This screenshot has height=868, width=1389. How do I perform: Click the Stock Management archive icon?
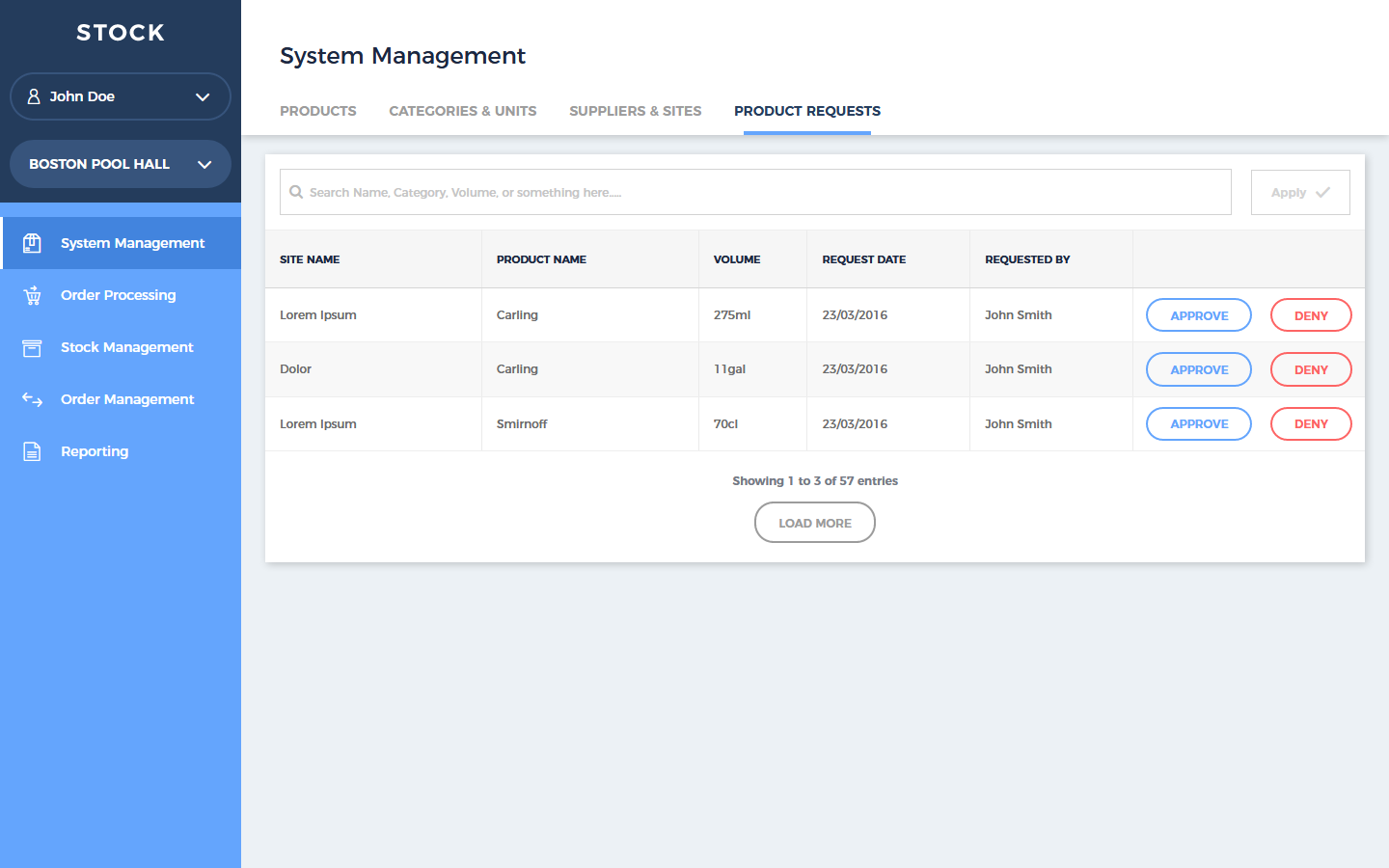[32, 347]
